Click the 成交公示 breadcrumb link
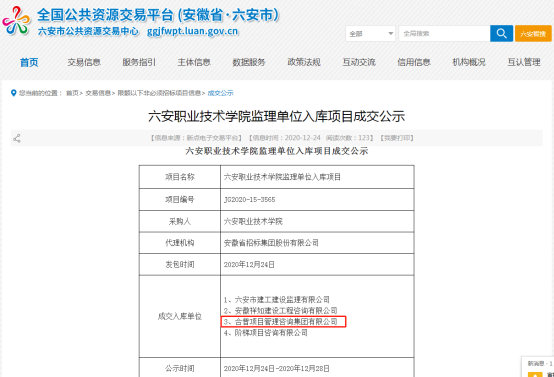 [x=220, y=93]
